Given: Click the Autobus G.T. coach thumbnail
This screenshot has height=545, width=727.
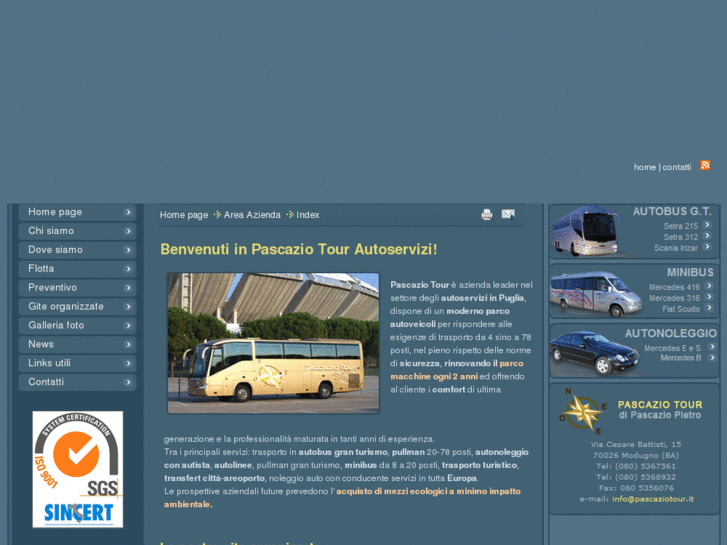Looking at the screenshot, I should tap(586, 231).
